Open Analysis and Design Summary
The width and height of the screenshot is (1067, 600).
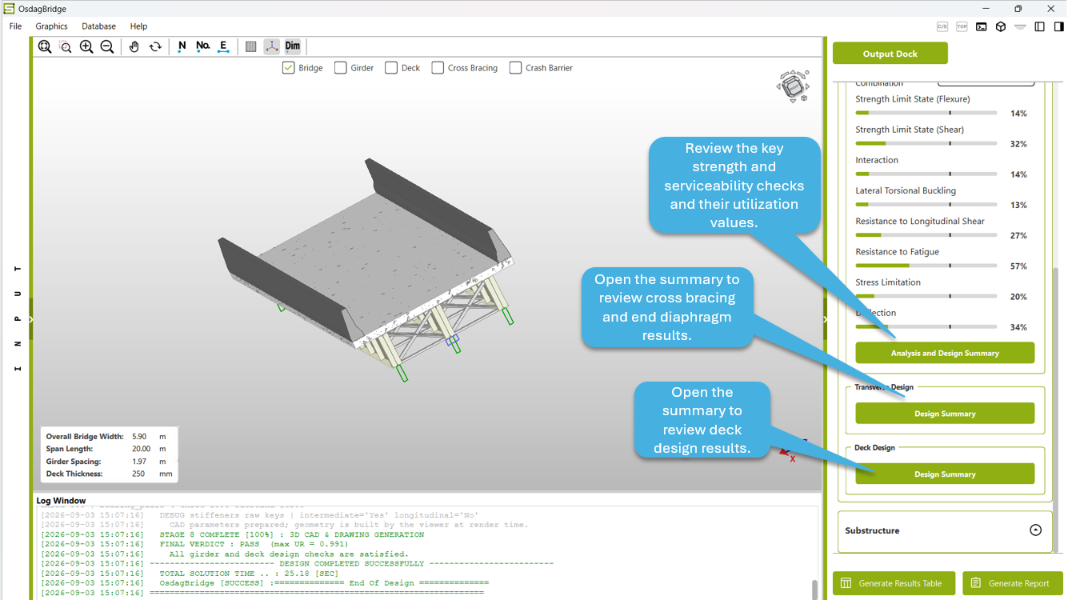tap(945, 353)
